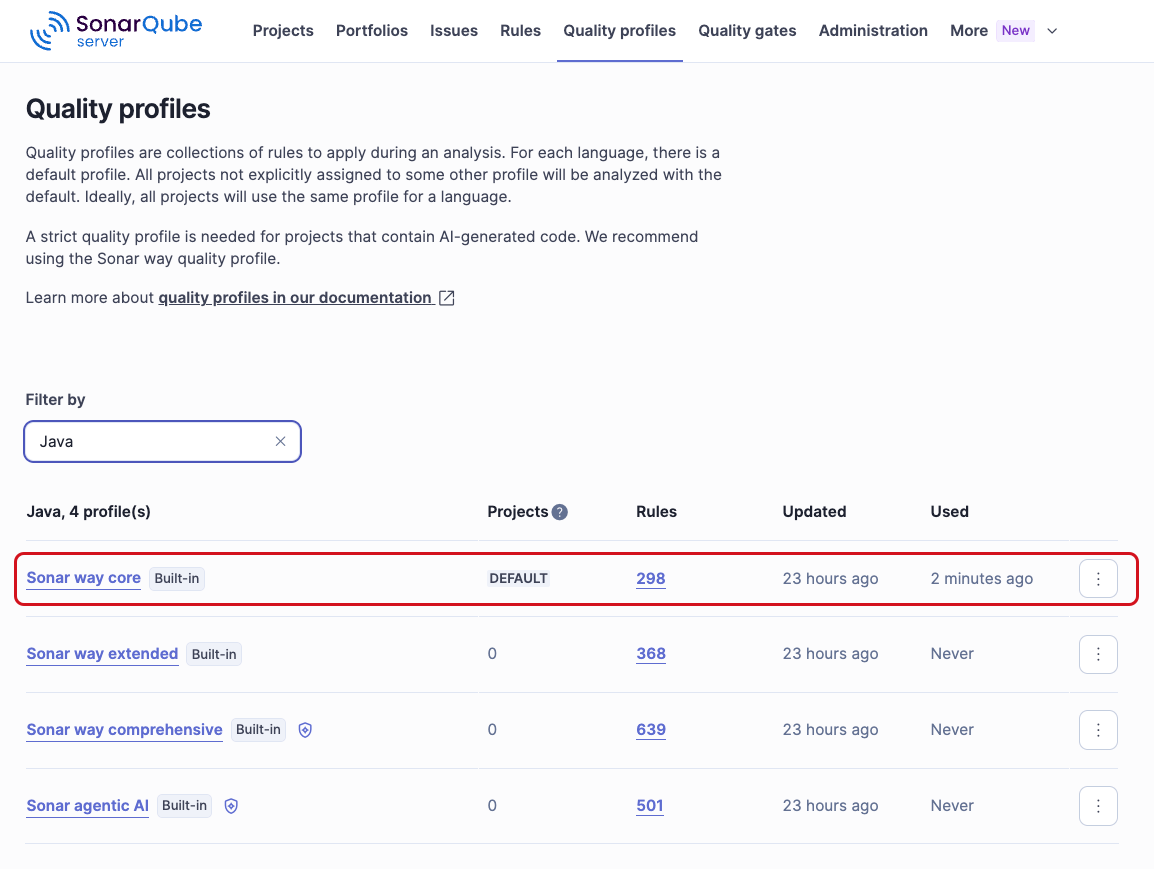
Task: Click '23 hours ago' in Sonar way core row
Action: (x=830, y=579)
